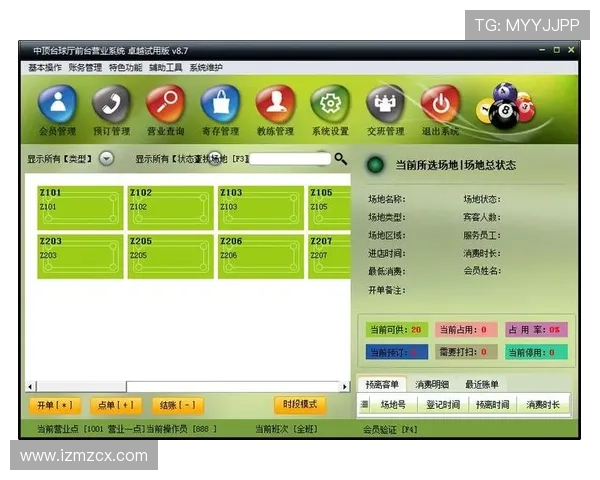
Task: Focus the 查找场地 search input field
Action: [290, 159]
